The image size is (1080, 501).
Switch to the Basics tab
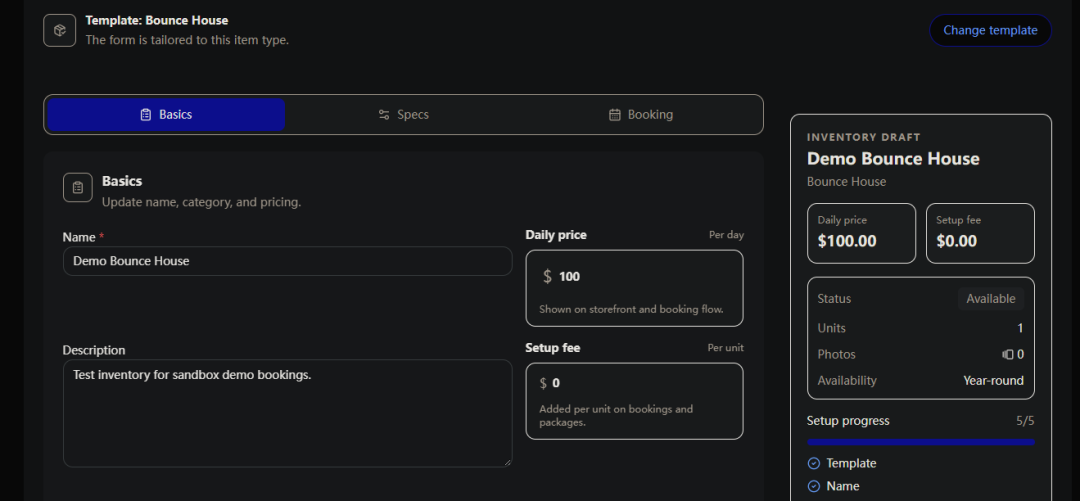[x=165, y=114]
